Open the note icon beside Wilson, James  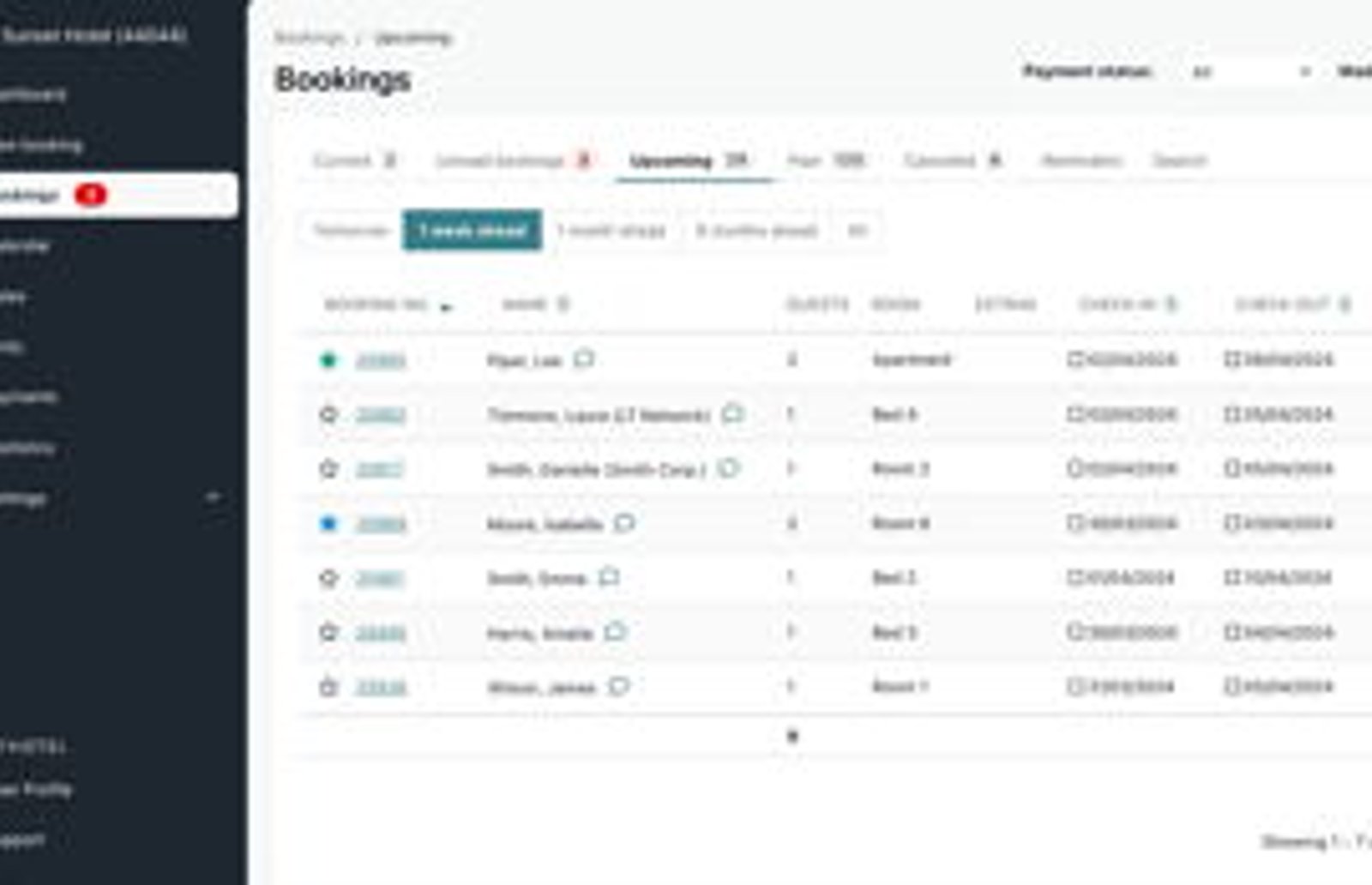pyautogui.click(x=618, y=686)
